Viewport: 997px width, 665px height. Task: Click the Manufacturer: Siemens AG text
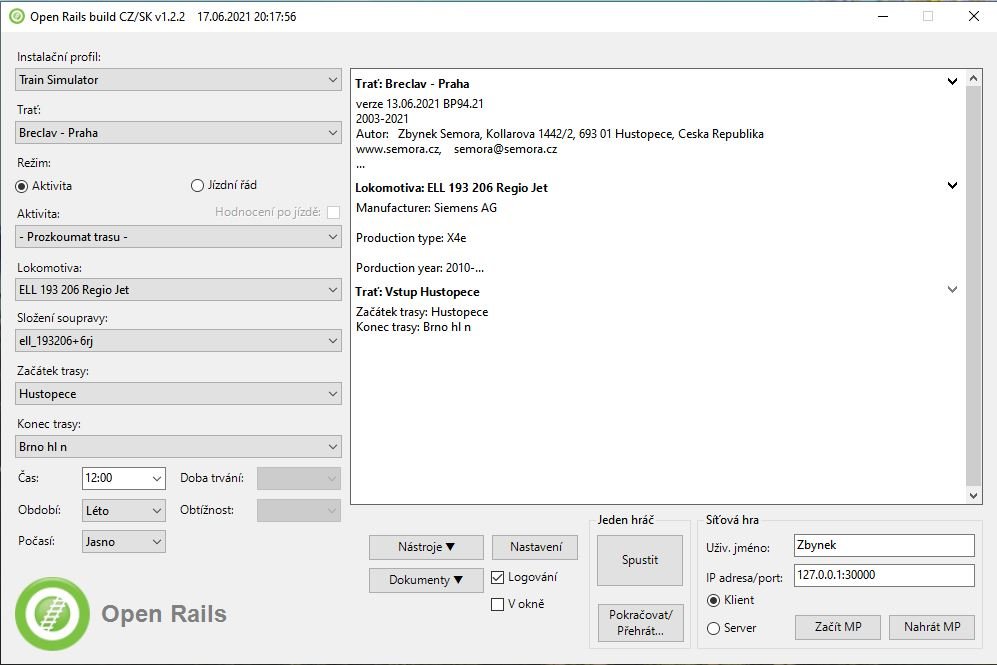point(426,208)
